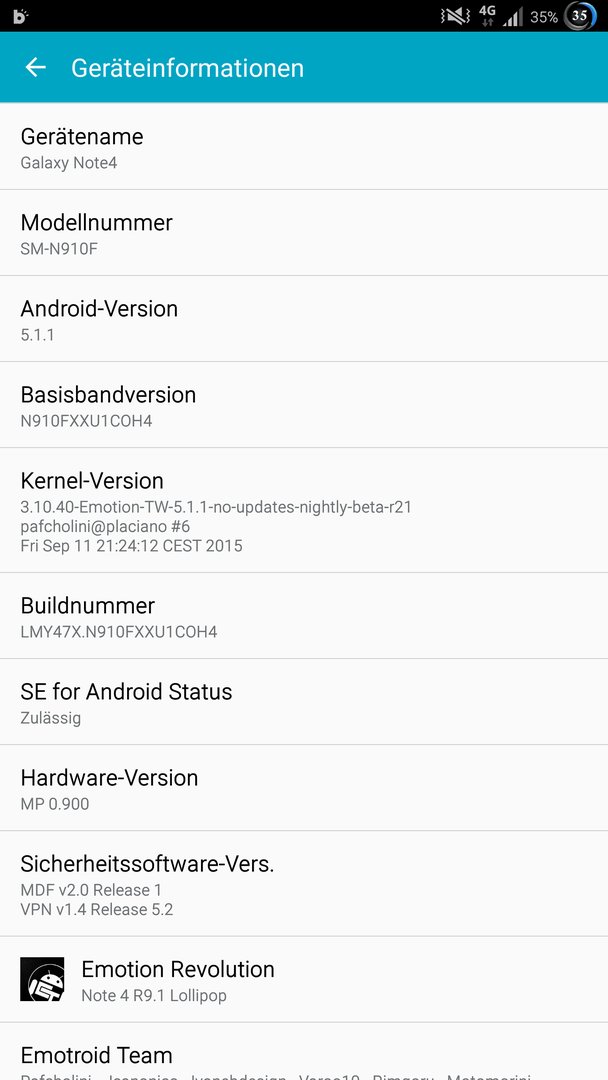
Task: Open the Gerätename entry
Action: [x=304, y=147]
